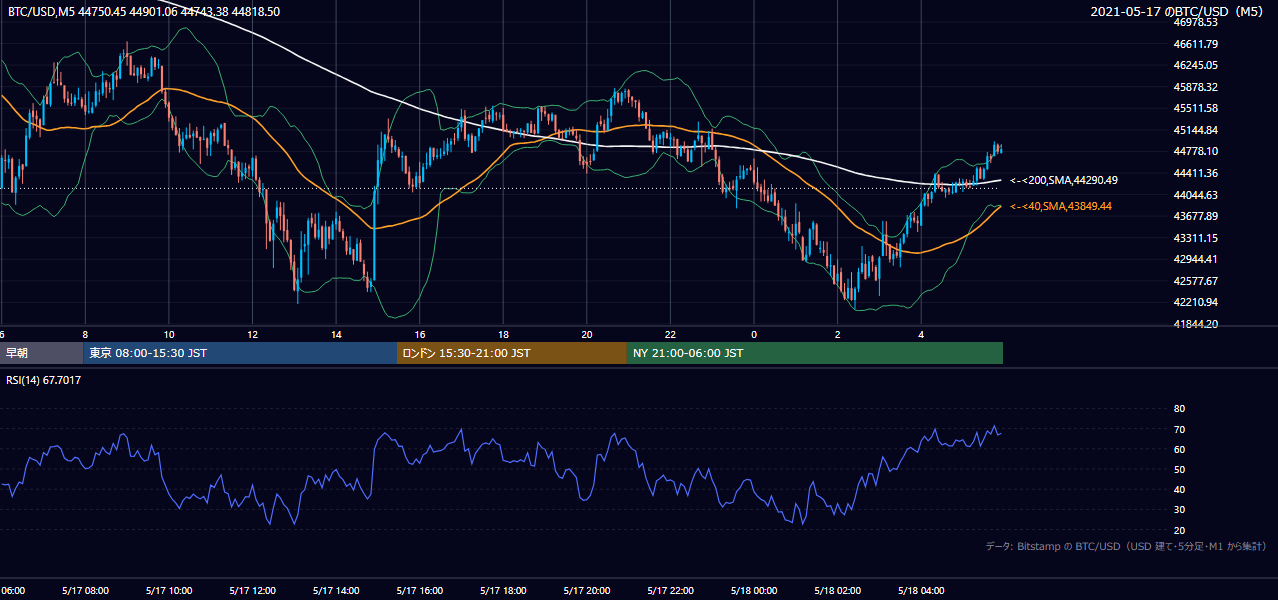The image size is (1278, 600).
Task: Click the 5/18 02:00 date label
Action: (x=837, y=590)
